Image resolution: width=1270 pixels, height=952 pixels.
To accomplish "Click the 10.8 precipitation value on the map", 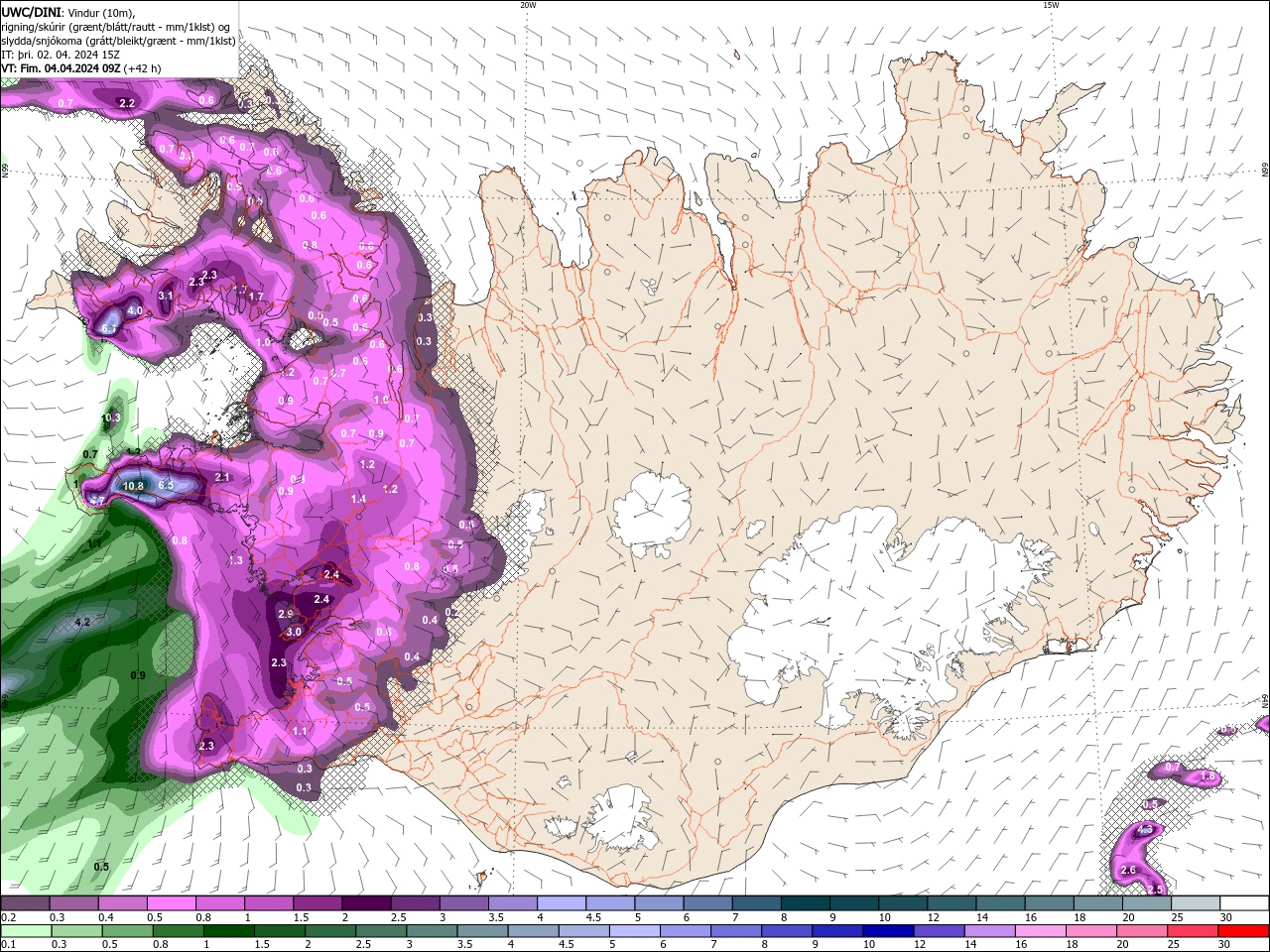I will click(x=133, y=486).
